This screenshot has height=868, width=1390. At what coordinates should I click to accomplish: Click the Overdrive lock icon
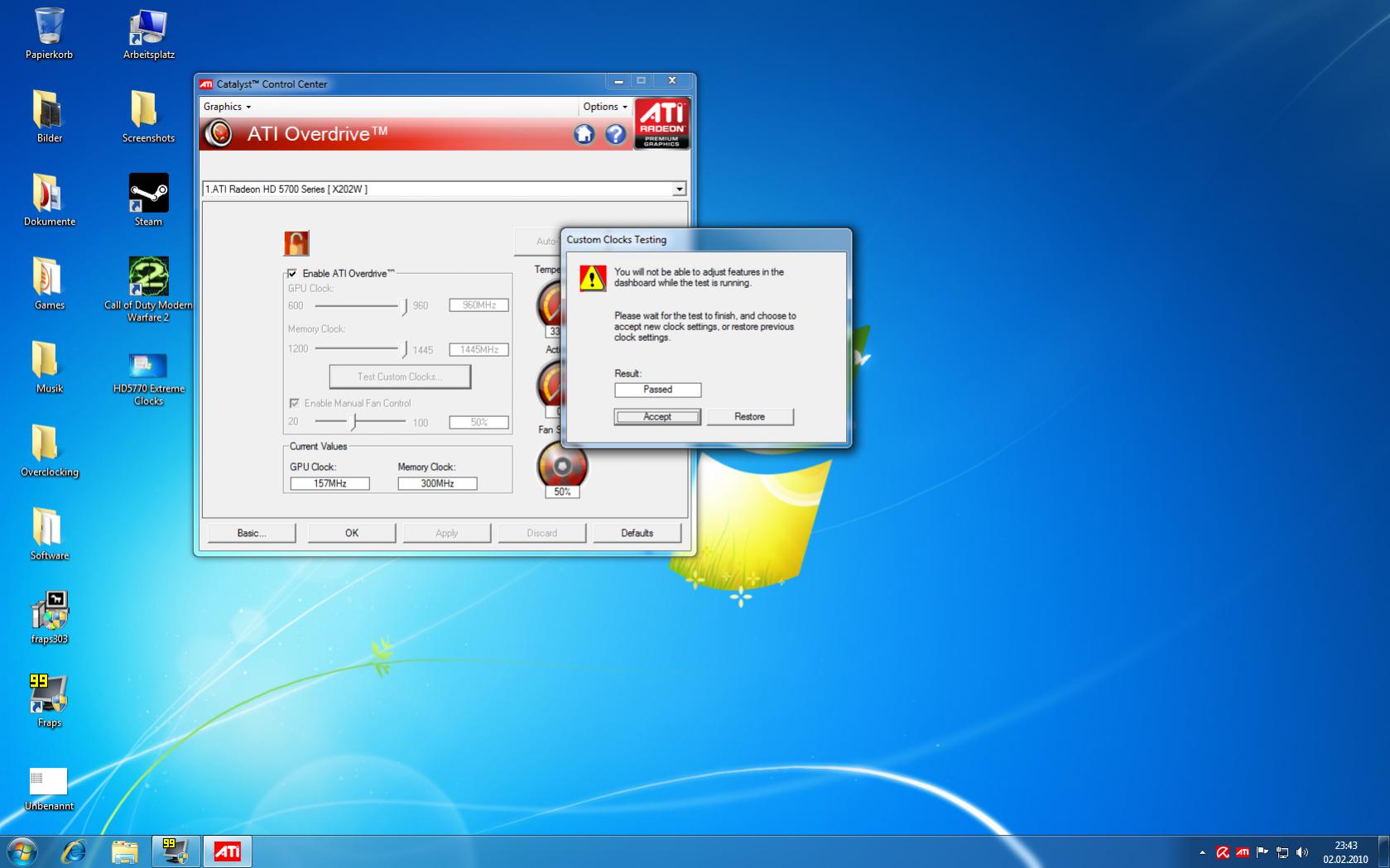point(296,243)
